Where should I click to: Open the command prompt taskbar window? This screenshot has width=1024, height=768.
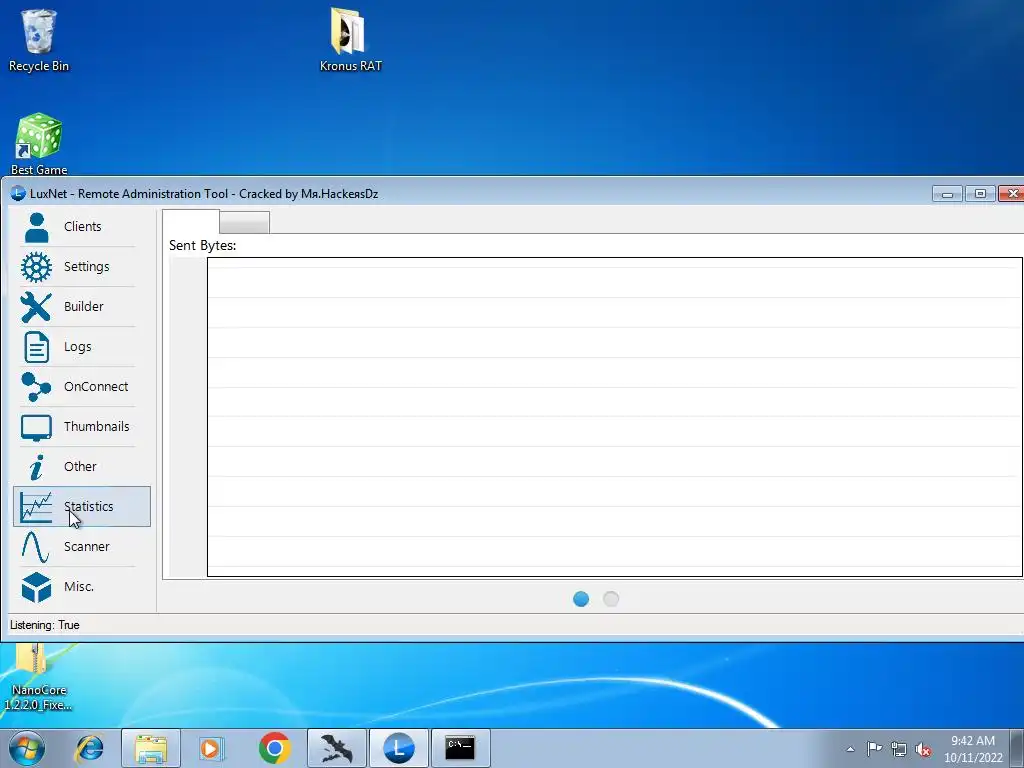point(460,748)
